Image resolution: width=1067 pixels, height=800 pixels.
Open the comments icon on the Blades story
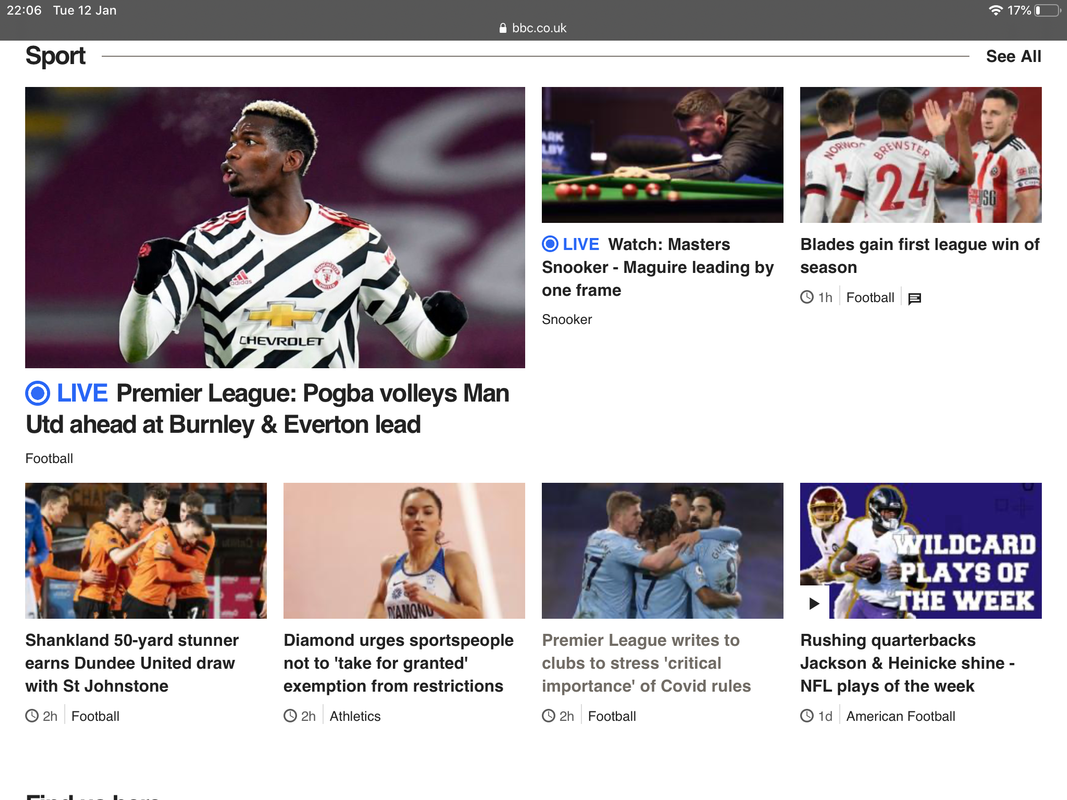[915, 298]
